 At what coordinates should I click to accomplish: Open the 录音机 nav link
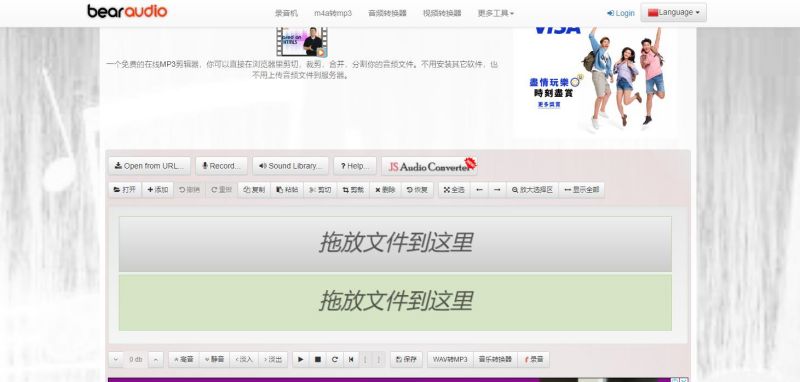286,13
